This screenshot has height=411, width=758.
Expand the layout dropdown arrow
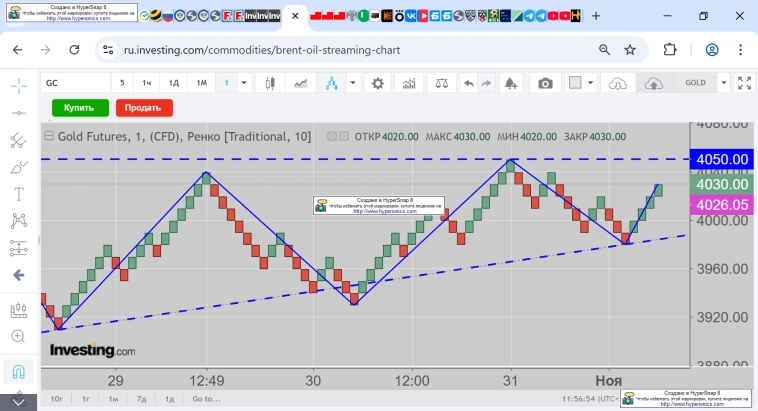(590, 83)
